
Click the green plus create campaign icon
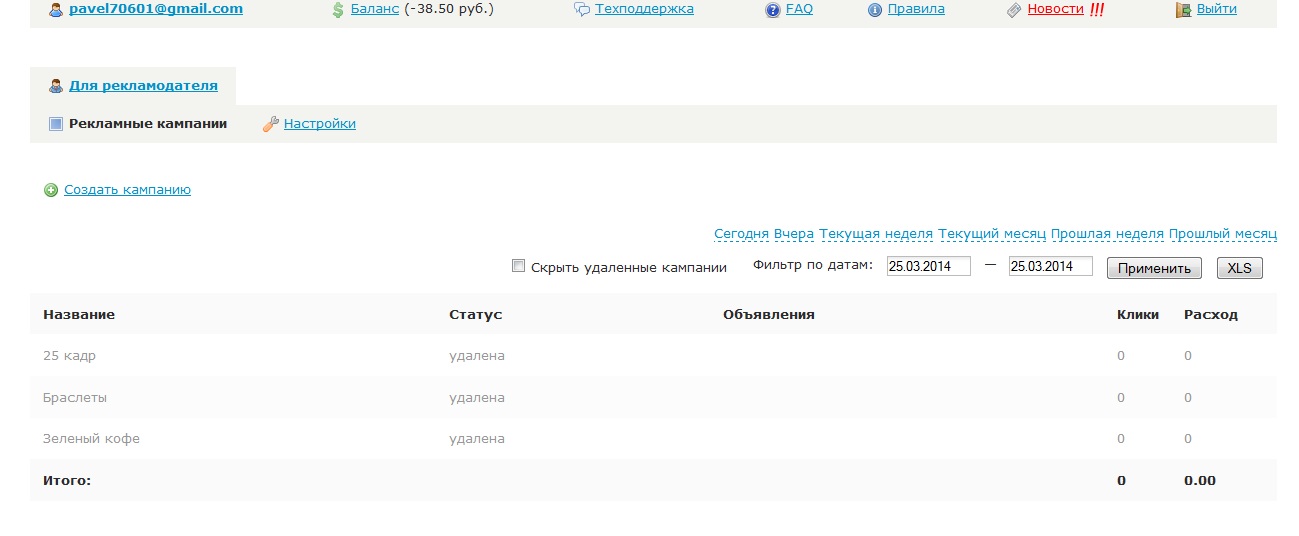pos(51,190)
